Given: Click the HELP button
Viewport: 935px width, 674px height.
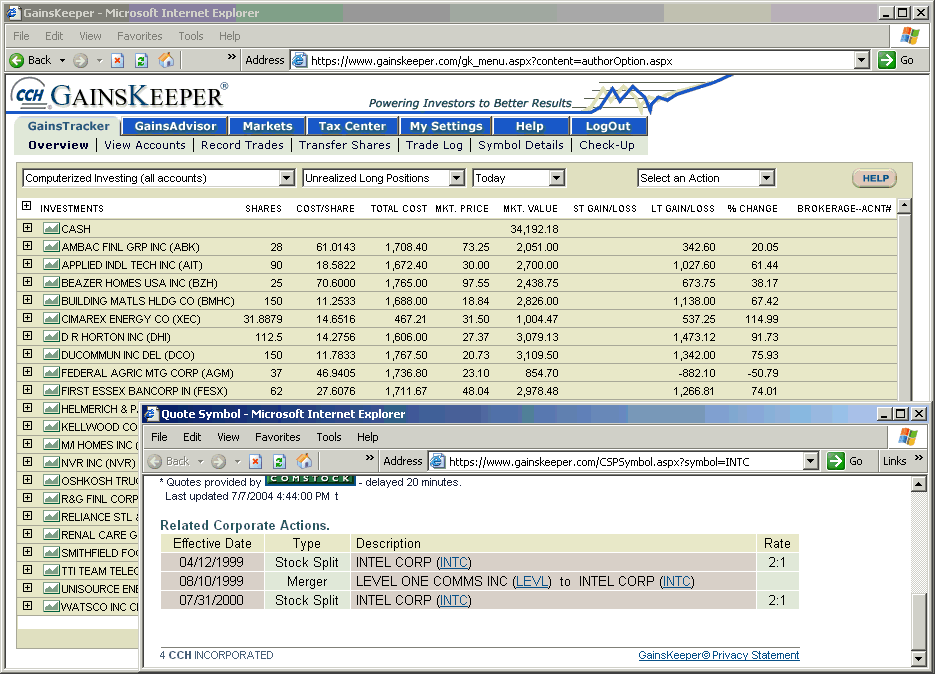Looking at the screenshot, I should point(873,178).
